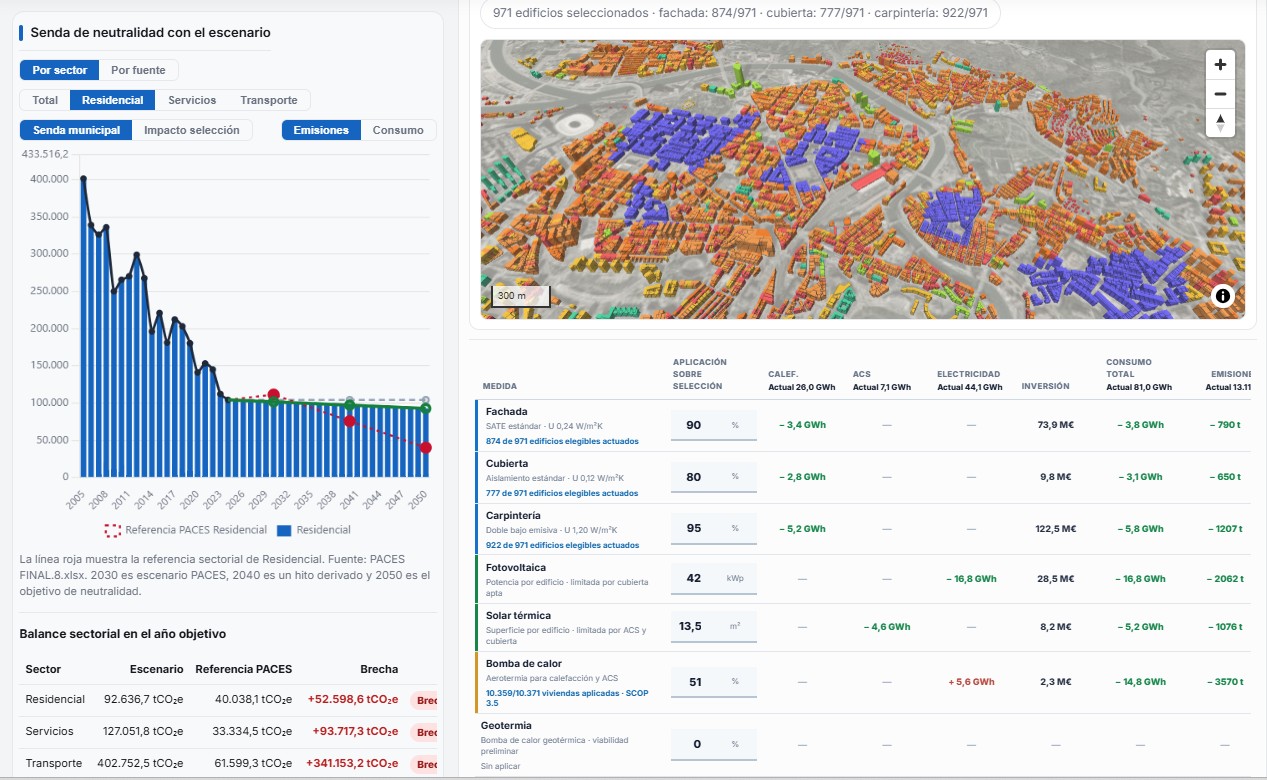
Task: Edit the Carpintería application percentage field
Action: 714,528
